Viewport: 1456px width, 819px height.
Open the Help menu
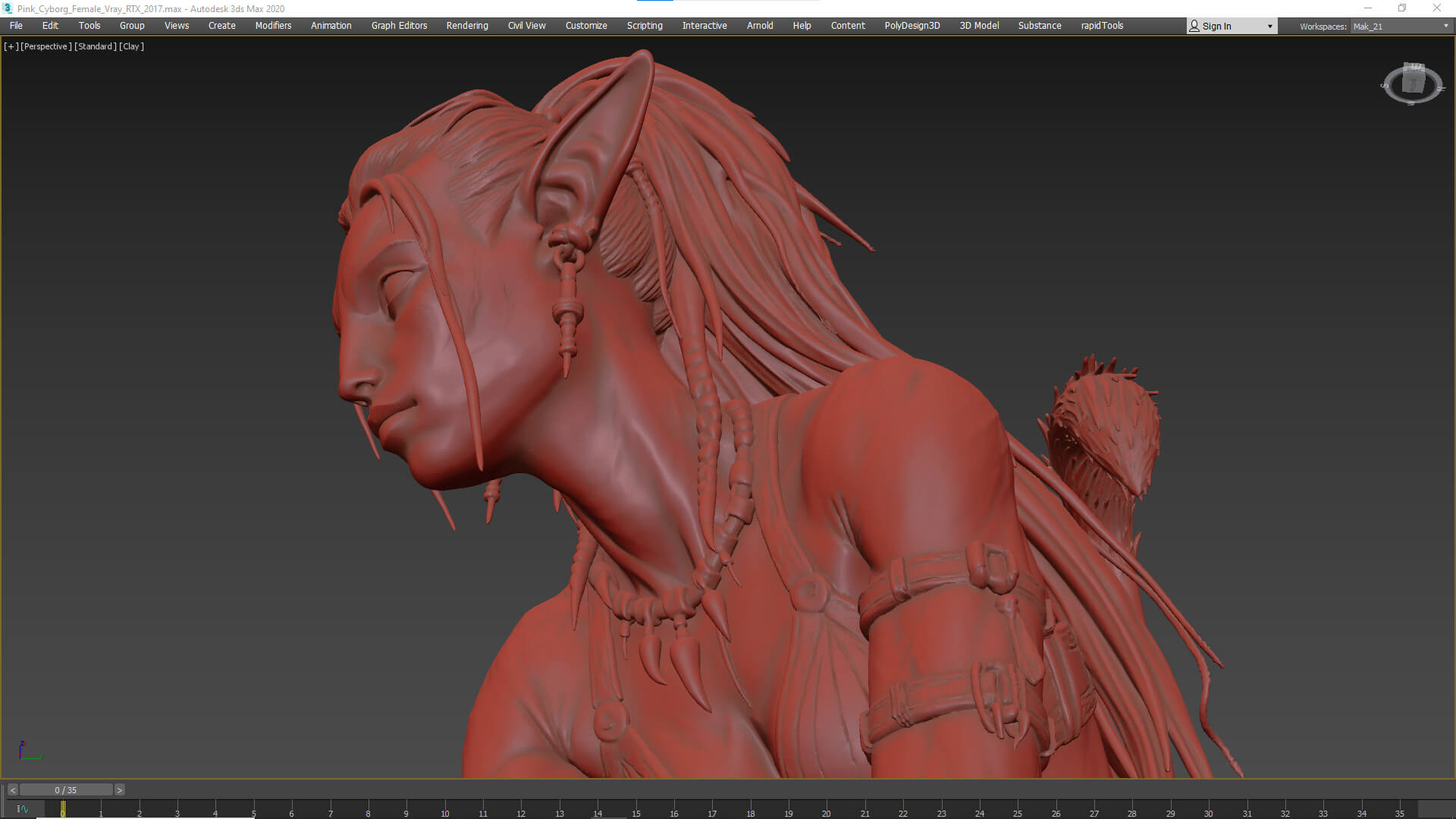802,26
